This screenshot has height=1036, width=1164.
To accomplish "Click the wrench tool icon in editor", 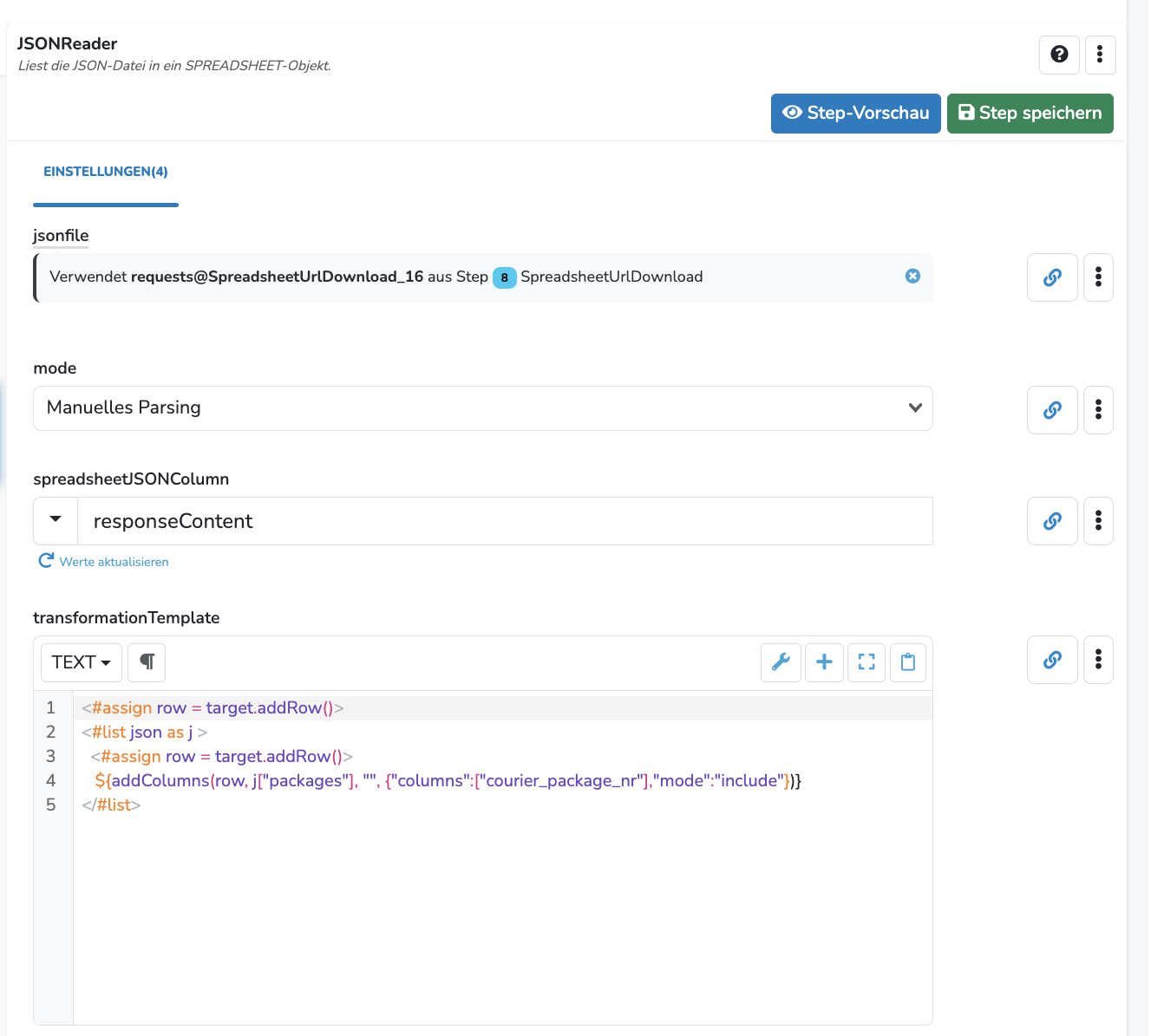I will (x=781, y=663).
